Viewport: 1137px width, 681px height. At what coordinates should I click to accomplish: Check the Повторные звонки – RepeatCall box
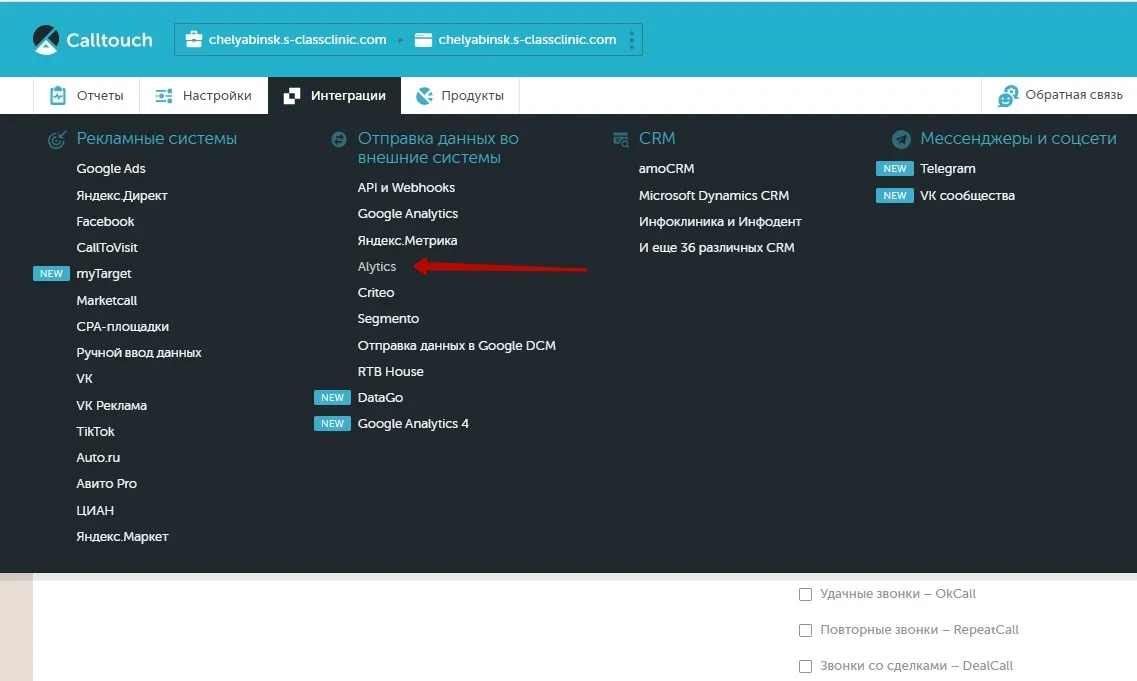tap(805, 630)
